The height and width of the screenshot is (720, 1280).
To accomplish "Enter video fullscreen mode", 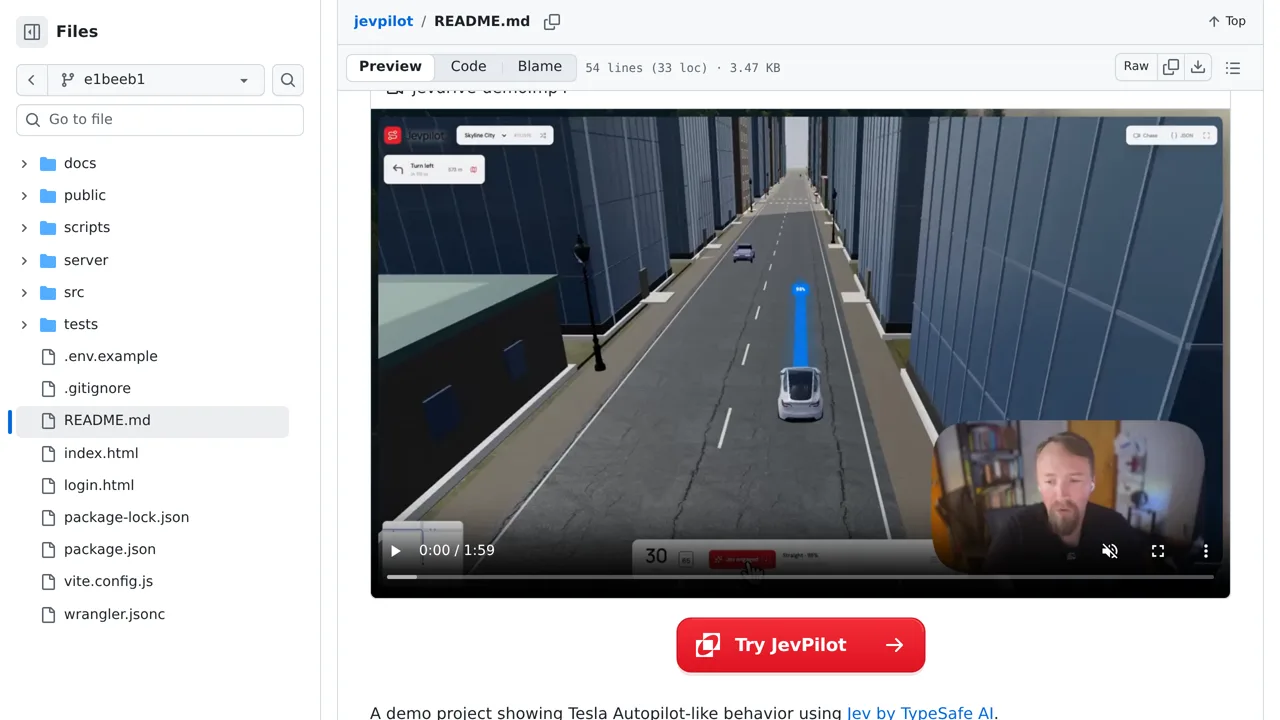I will [1158, 551].
